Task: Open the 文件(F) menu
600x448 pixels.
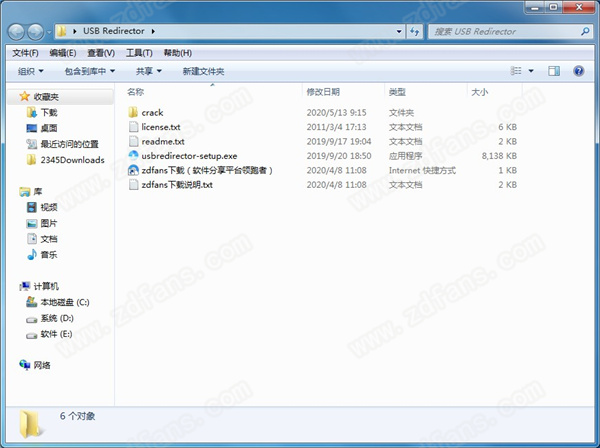Action: point(25,53)
